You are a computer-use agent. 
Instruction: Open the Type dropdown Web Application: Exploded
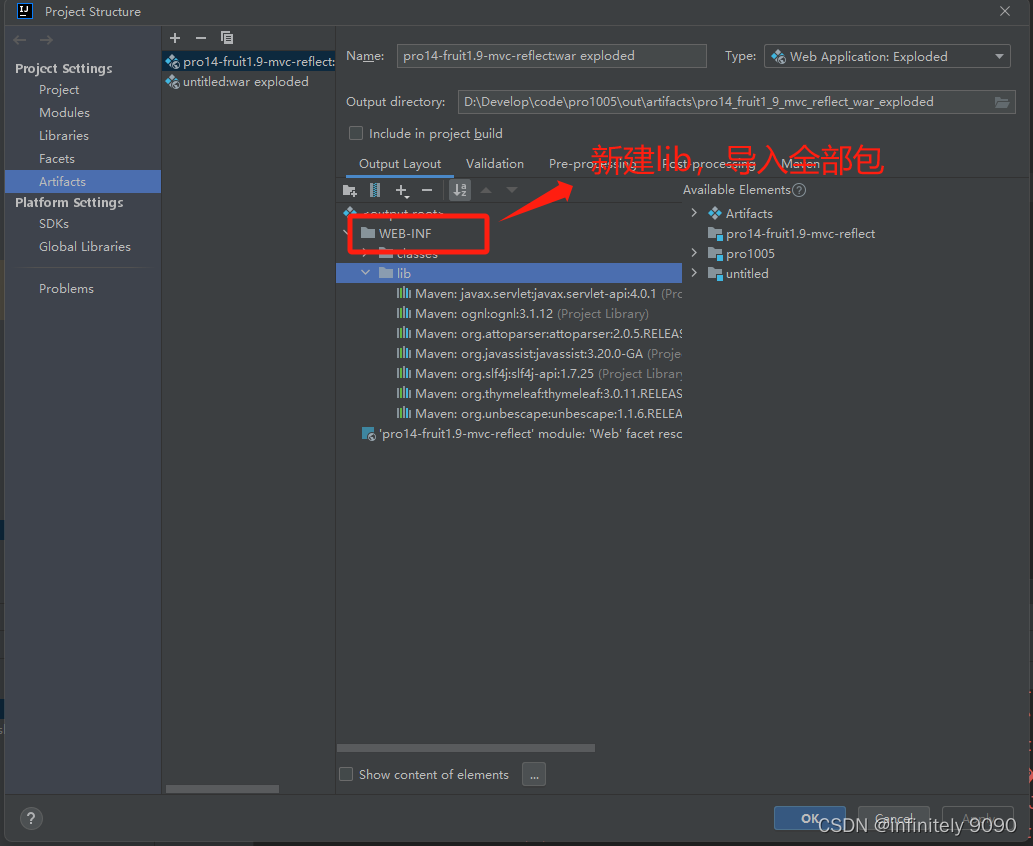click(x=887, y=57)
